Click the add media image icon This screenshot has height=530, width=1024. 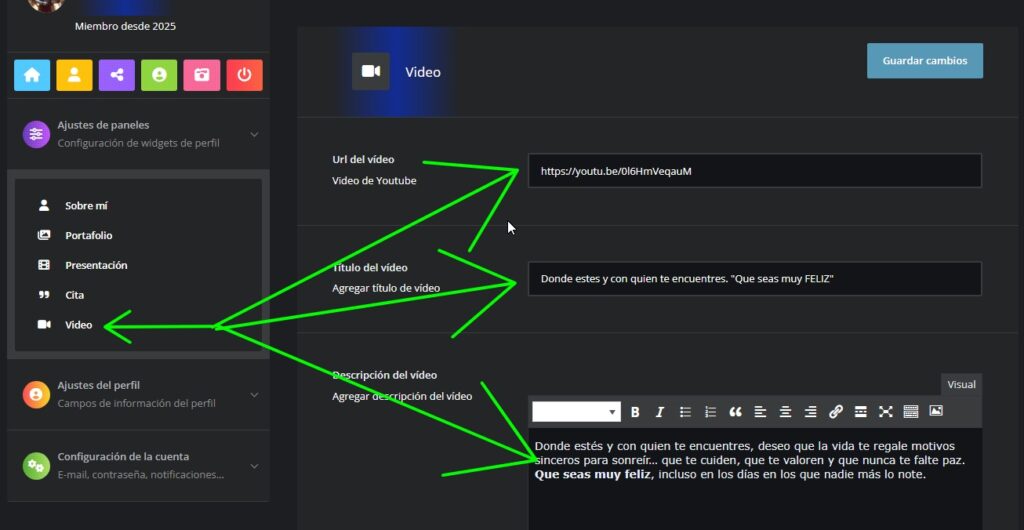point(936,411)
